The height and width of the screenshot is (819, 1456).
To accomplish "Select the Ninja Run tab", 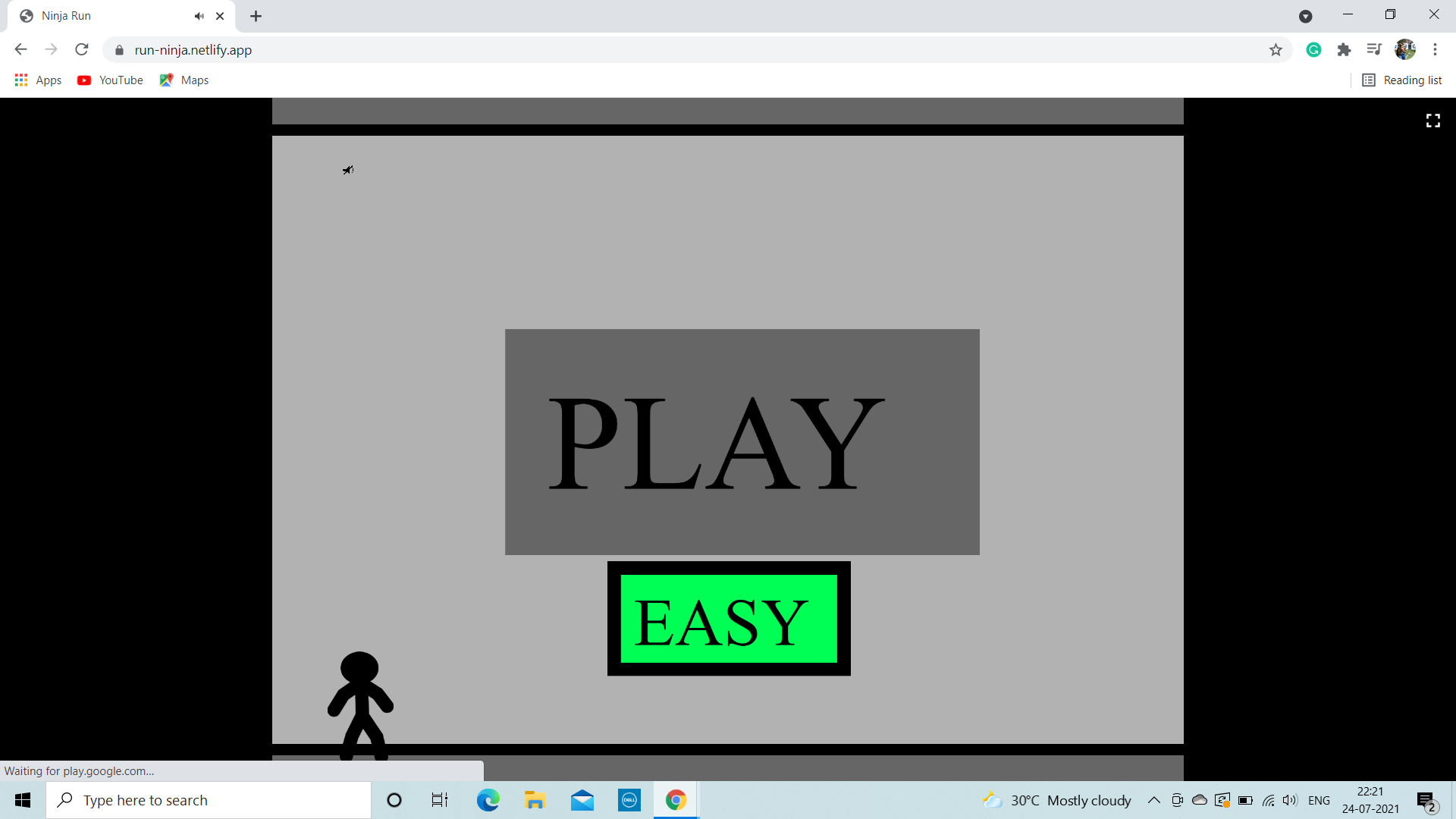I will 99,16.
